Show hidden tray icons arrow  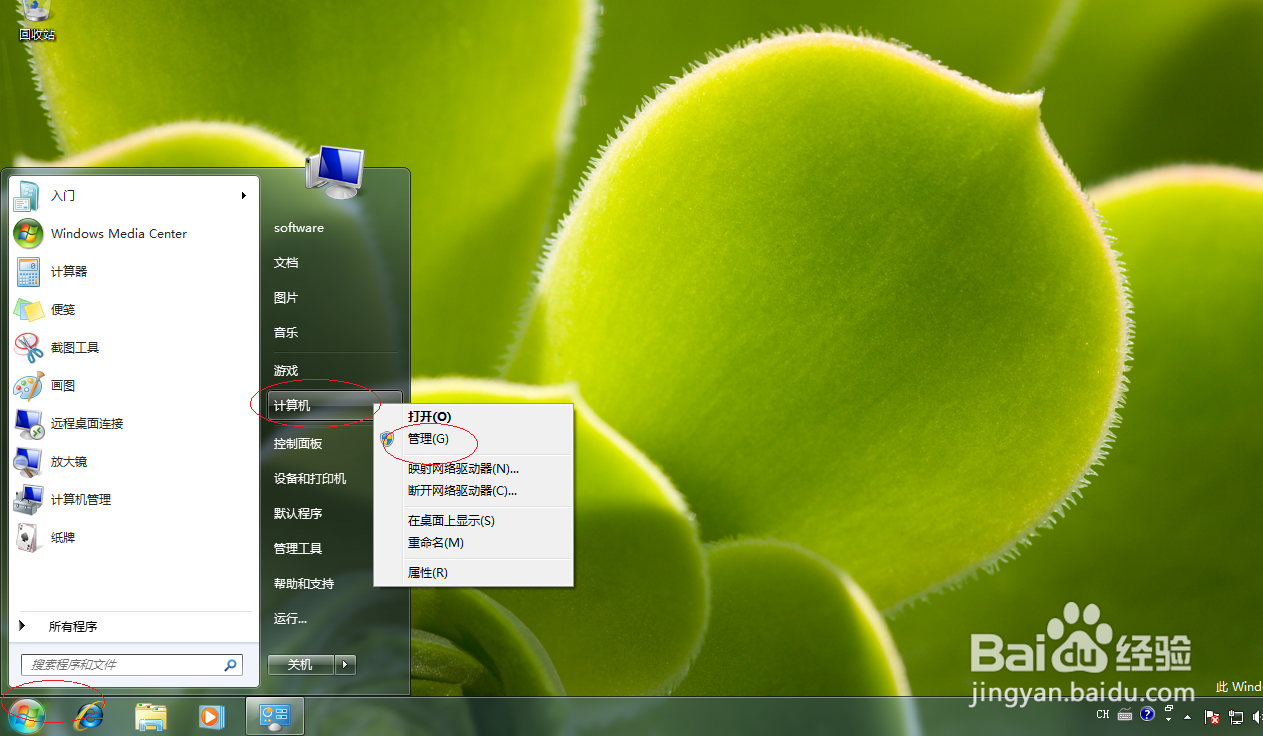pyautogui.click(x=1187, y=718)
